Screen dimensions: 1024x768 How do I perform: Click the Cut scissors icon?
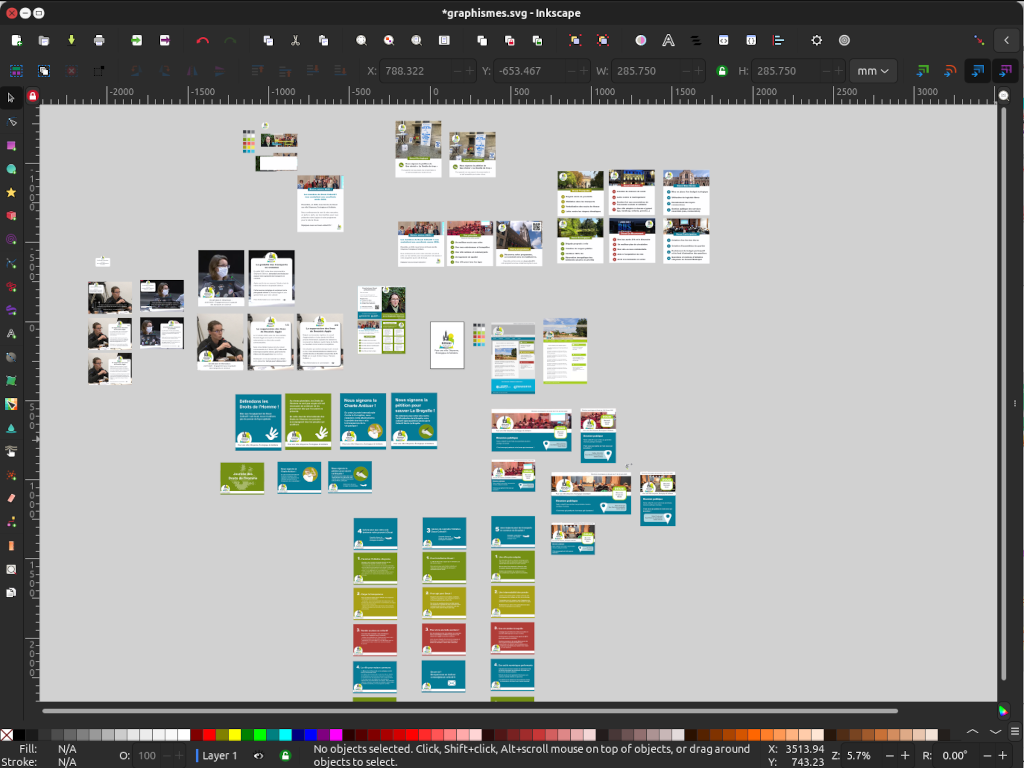[x=295, y=40]
